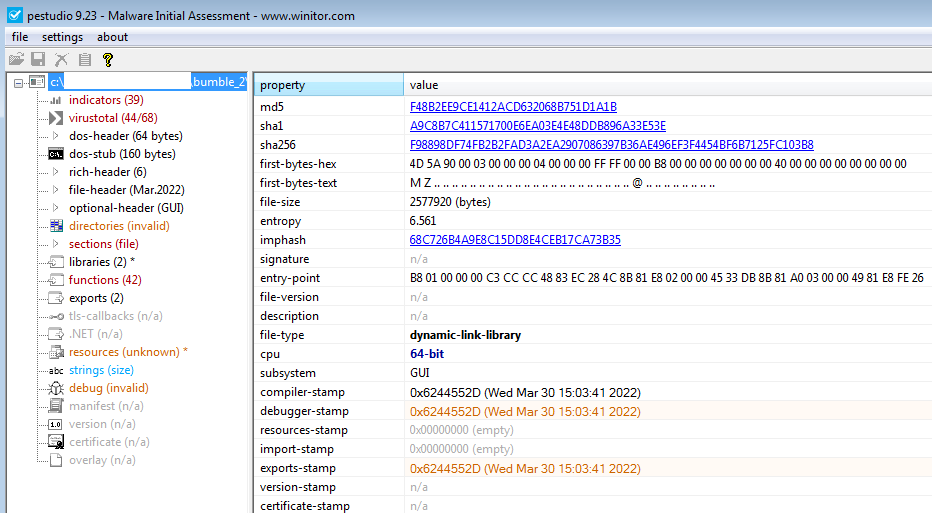Select debug (invalid) item

click(109, 388)
